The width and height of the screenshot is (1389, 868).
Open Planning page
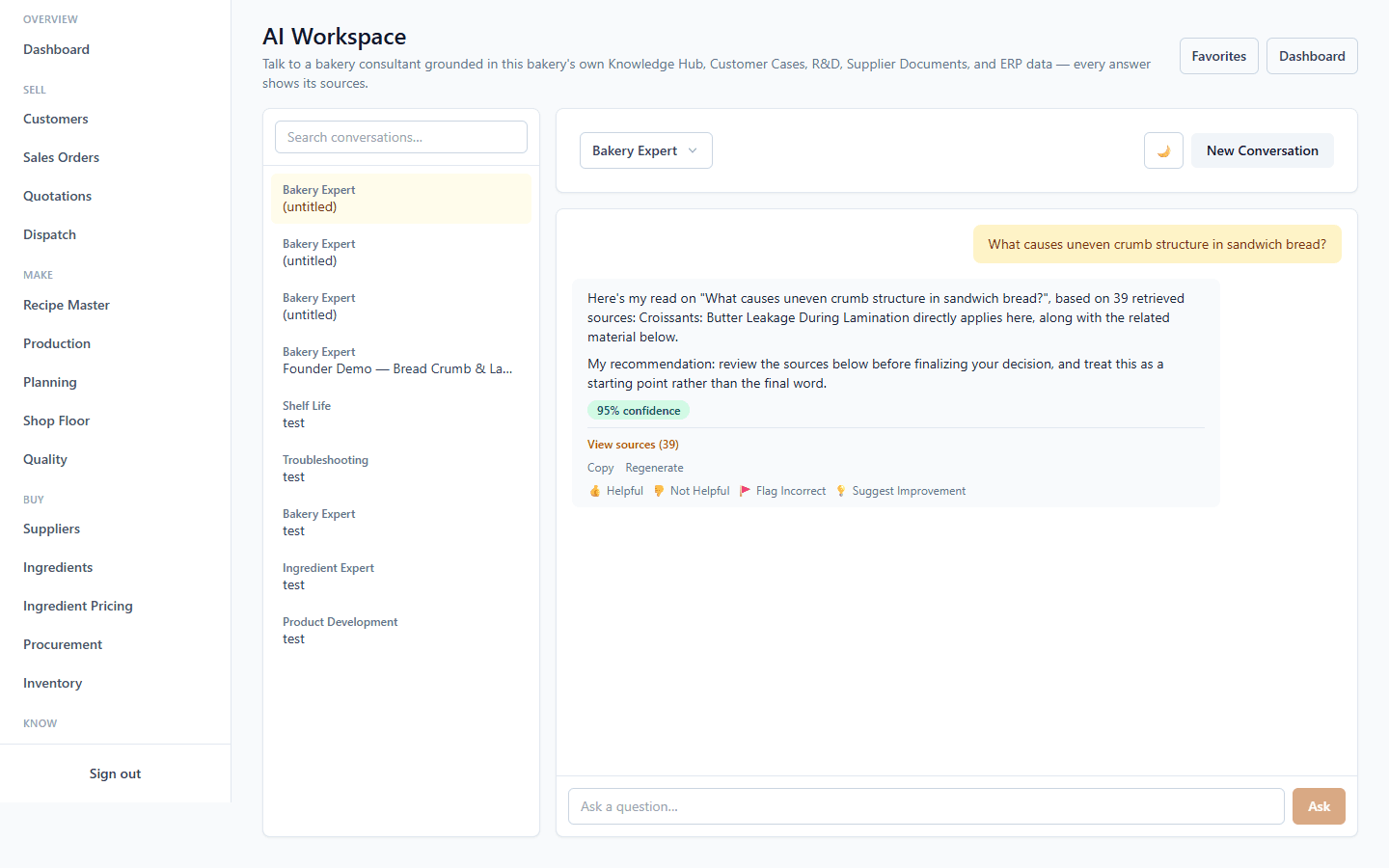[x=50, y=382]
